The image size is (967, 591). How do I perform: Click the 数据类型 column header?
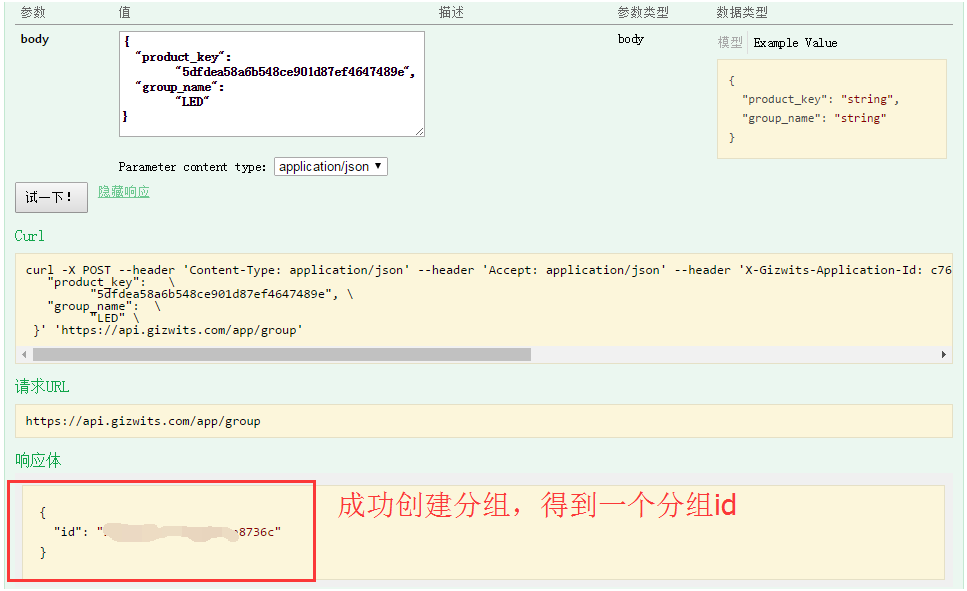coord(743,12)
